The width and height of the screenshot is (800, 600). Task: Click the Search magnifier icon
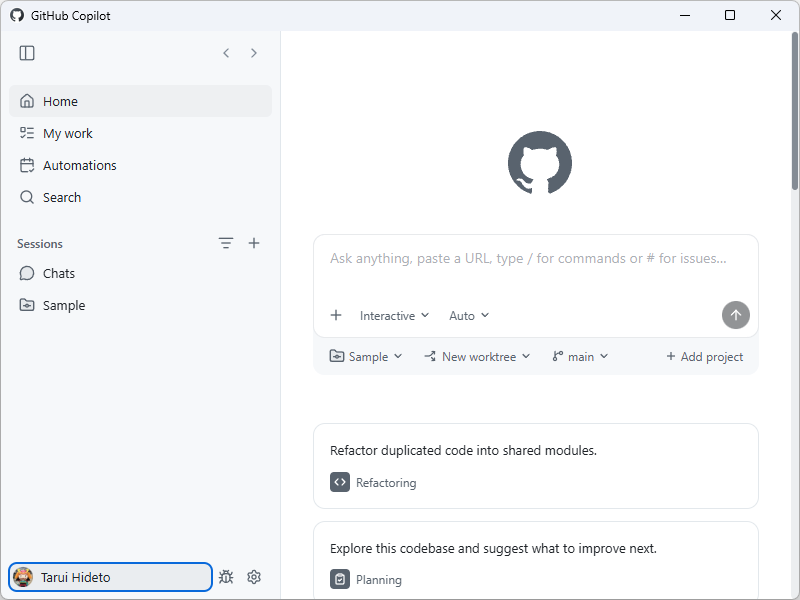pos(27,197)
